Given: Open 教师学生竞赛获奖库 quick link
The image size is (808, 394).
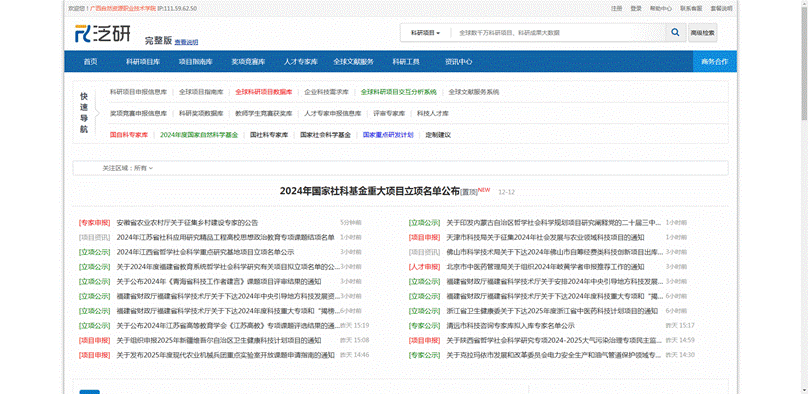Looking at the screenshot, I should [264, 113].
